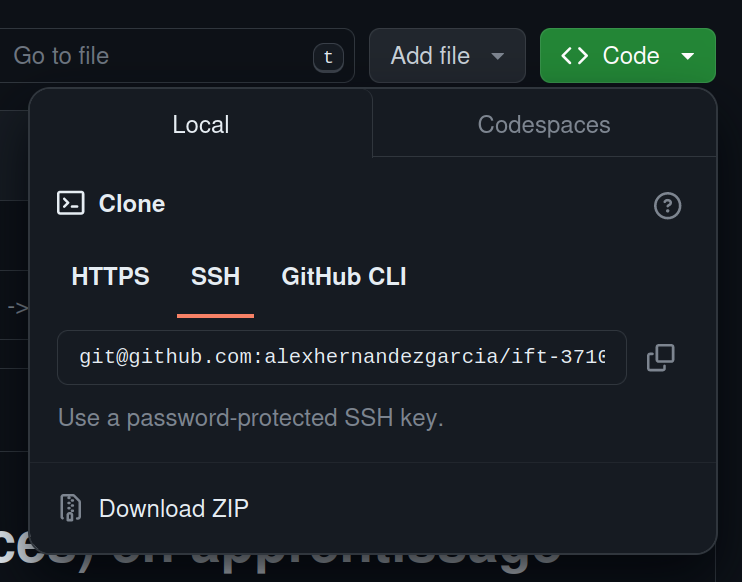Click the terminal icon beside Clone
Viewport: 742px width, 582px height.
tap(71, 204)
